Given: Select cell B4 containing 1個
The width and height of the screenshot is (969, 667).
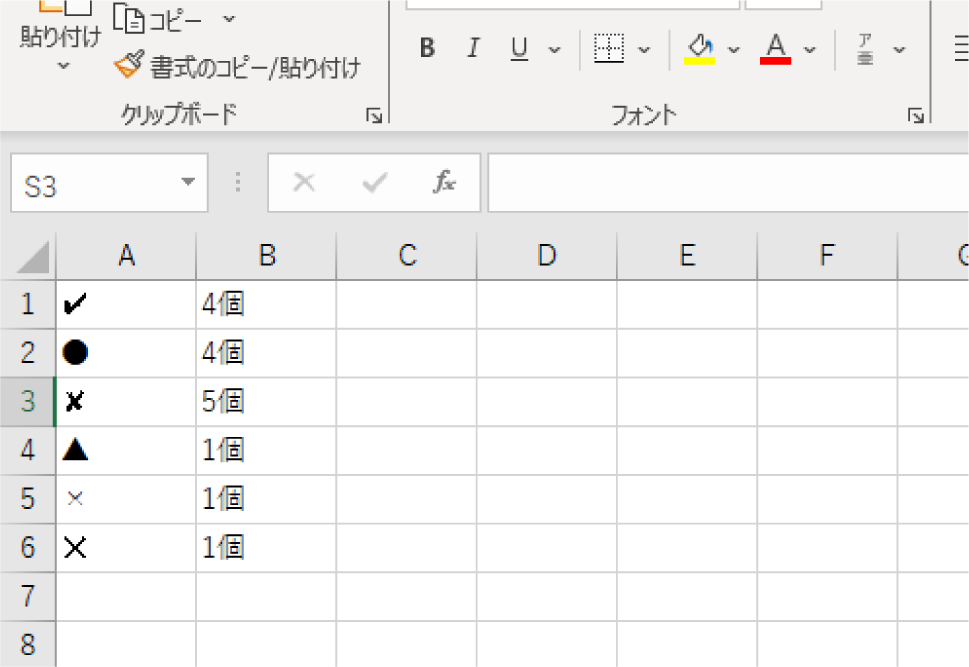Looking at the screenshot, I should 266,451.
